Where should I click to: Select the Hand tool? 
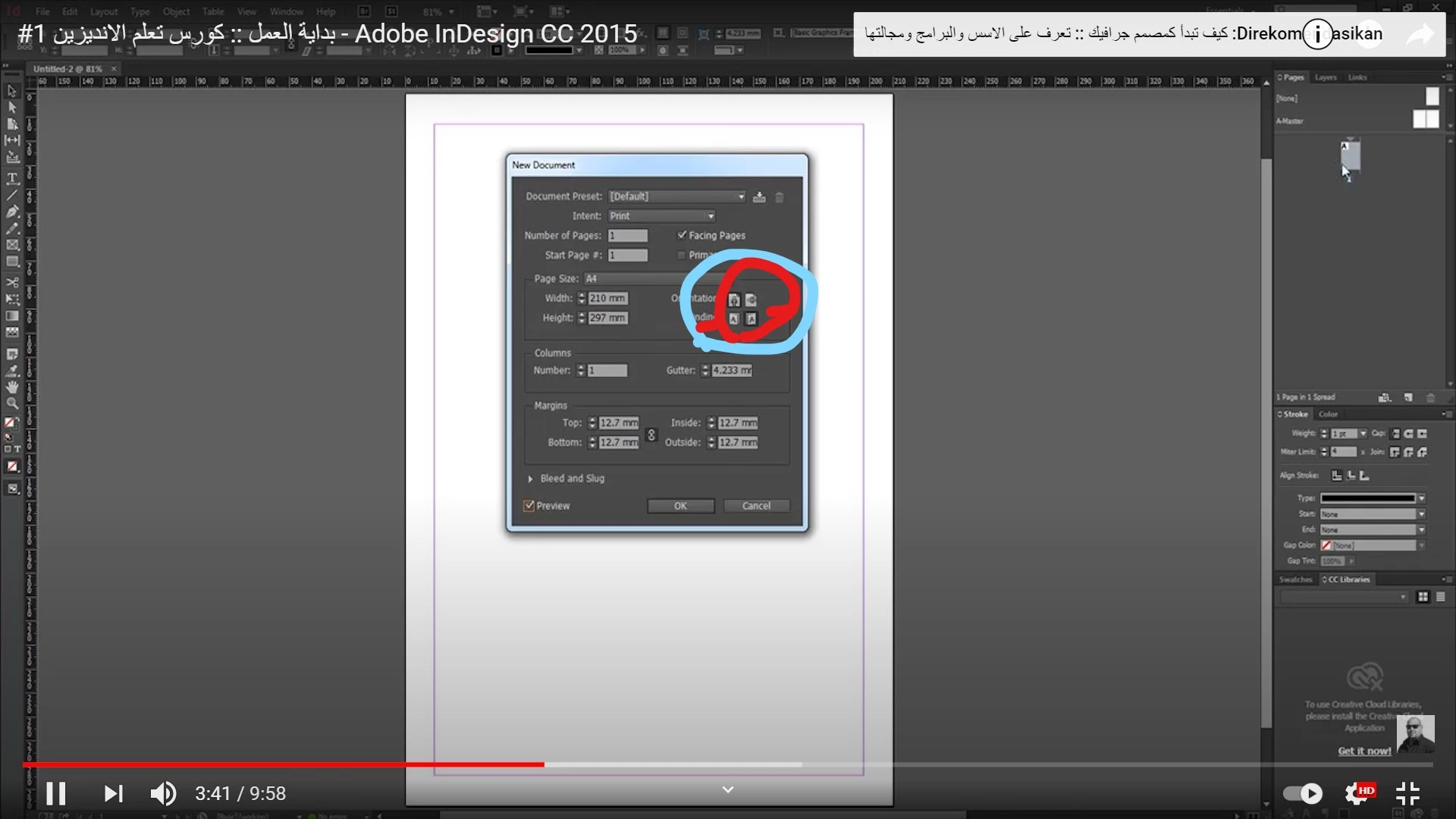pos(12,388)
